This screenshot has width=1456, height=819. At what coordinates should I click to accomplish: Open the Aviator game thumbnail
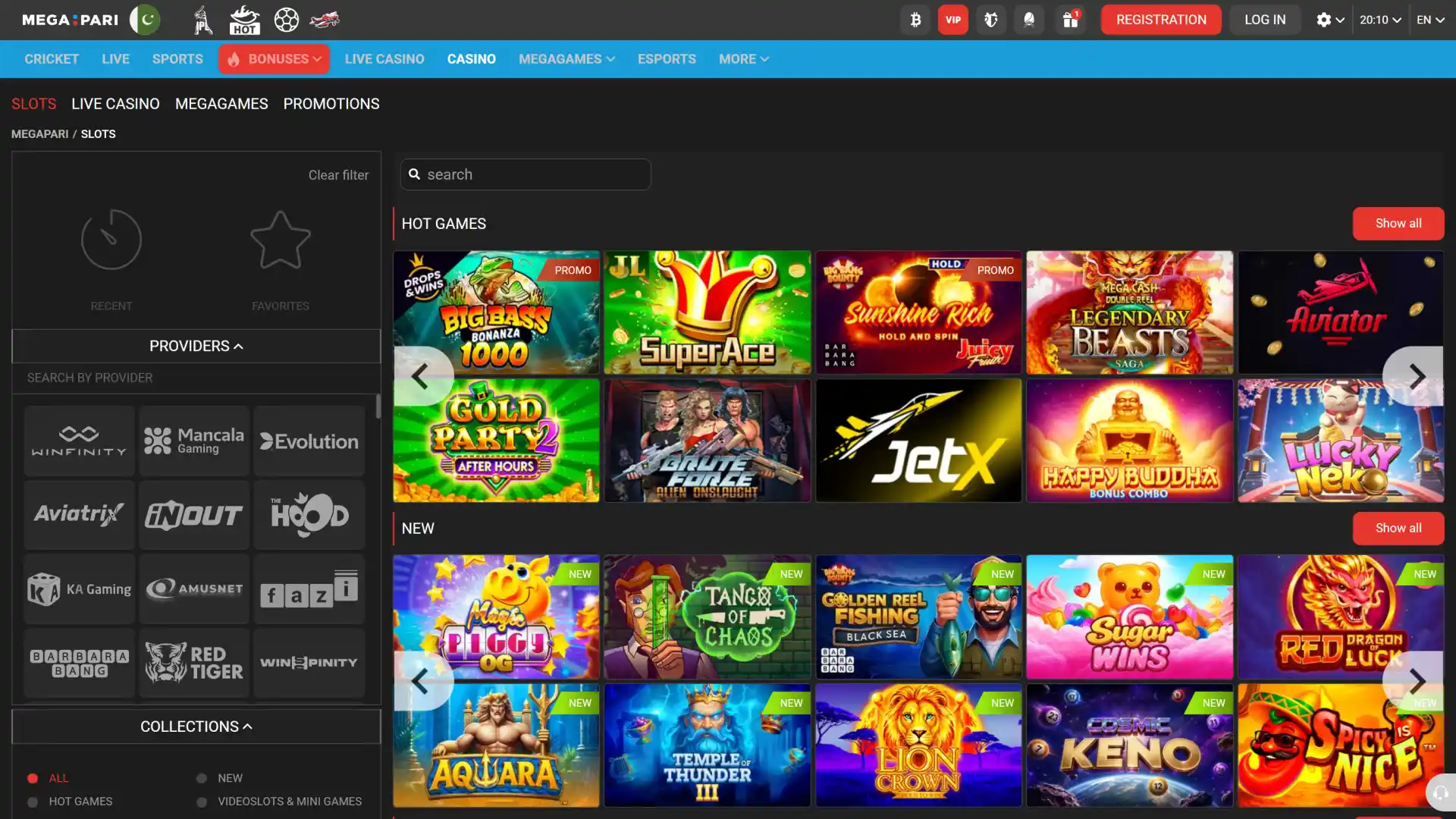pos(1341,312)
